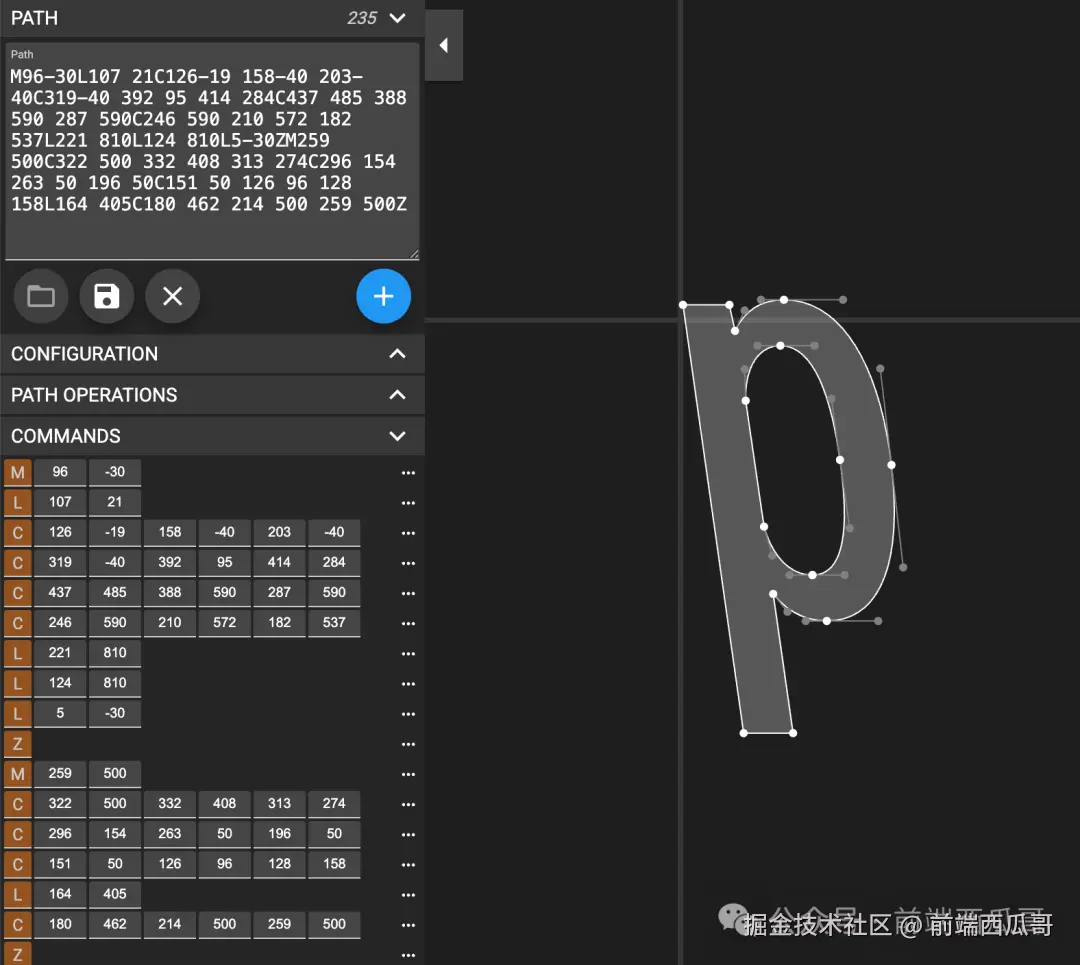
Task: Edit the 96 value in M row
Action: 60,472
